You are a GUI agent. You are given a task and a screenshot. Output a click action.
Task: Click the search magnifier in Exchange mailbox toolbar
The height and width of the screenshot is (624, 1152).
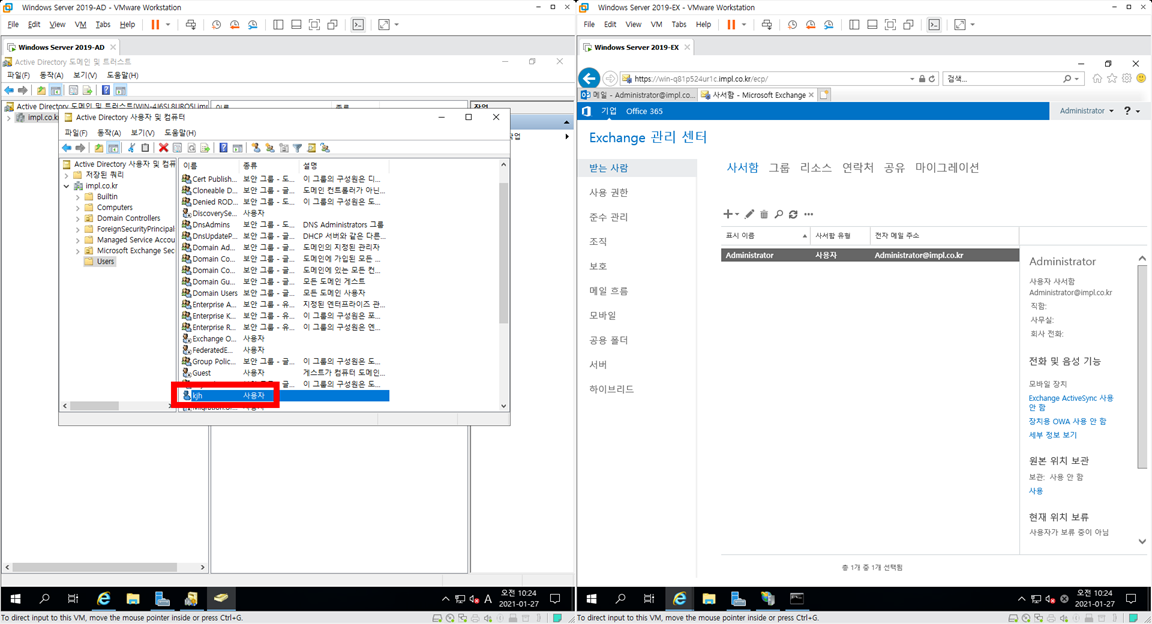779,214
